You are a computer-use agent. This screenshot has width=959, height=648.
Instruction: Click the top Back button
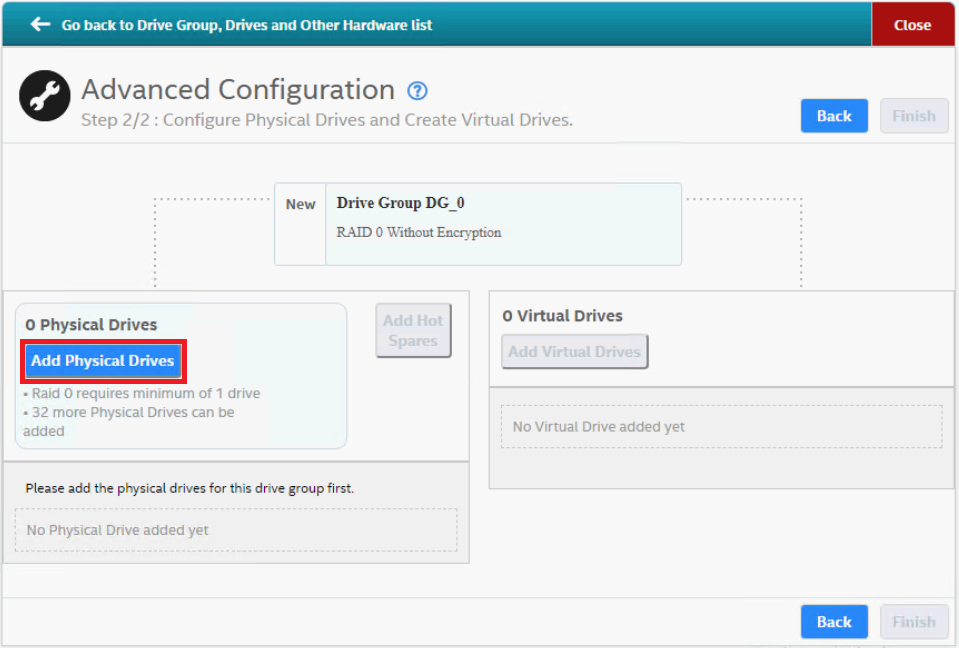834,116
